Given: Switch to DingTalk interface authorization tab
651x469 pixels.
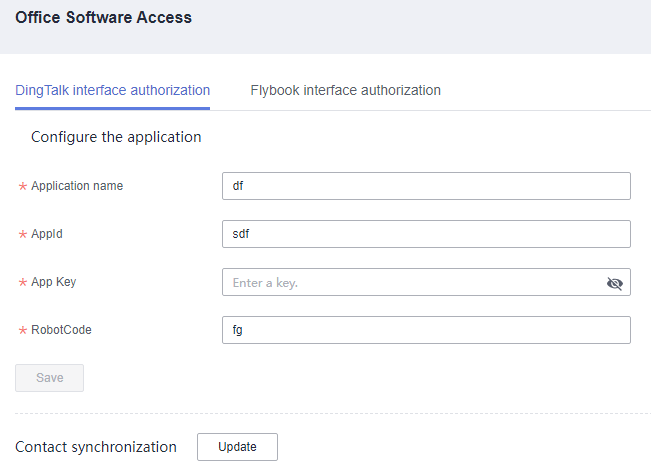Looking at the screenshot, I should pyautogui.click(x=113, y=90).
